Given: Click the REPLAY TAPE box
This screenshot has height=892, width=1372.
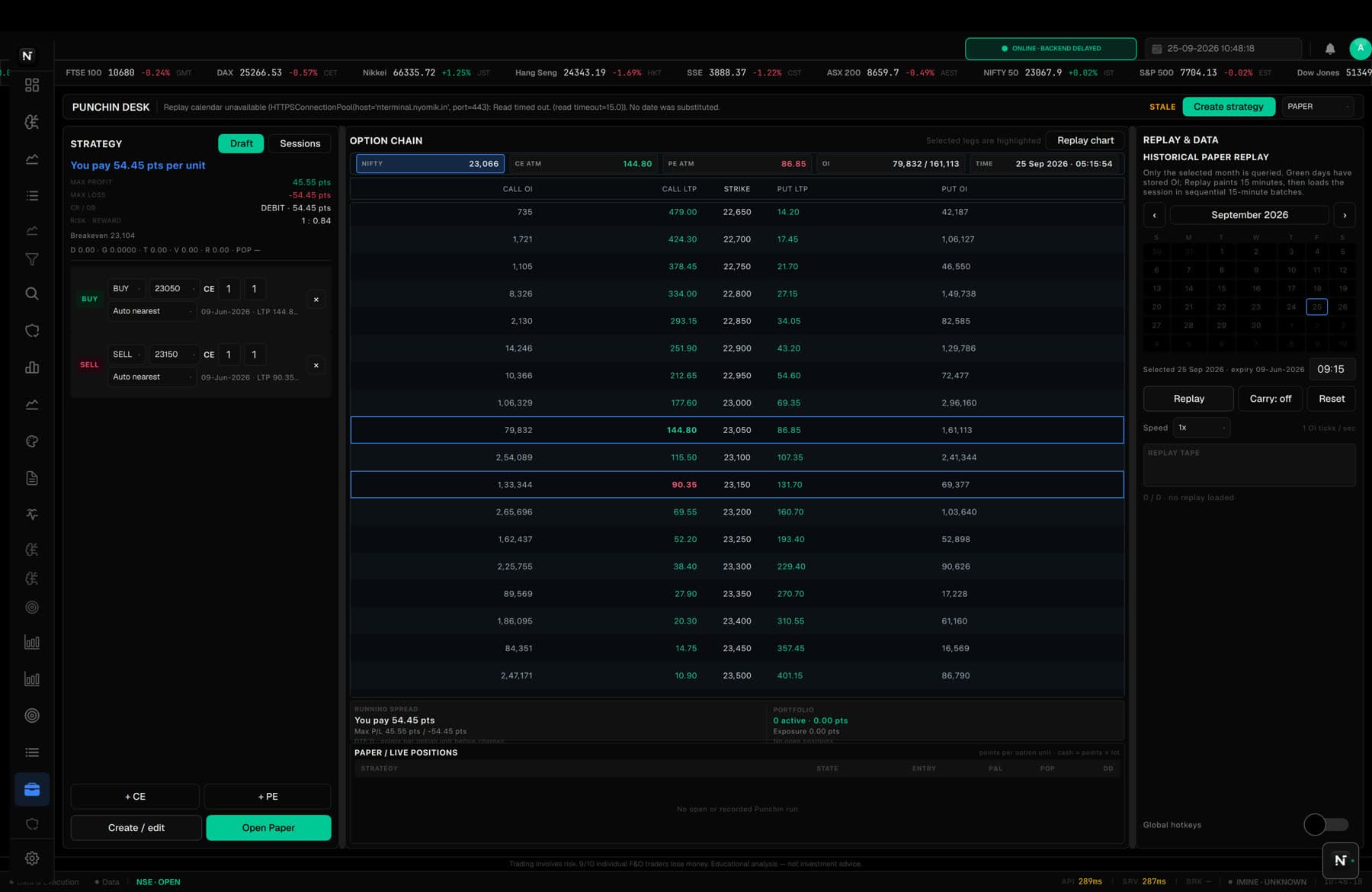Looking at the screenshot, I should (x=1249, y=465).
